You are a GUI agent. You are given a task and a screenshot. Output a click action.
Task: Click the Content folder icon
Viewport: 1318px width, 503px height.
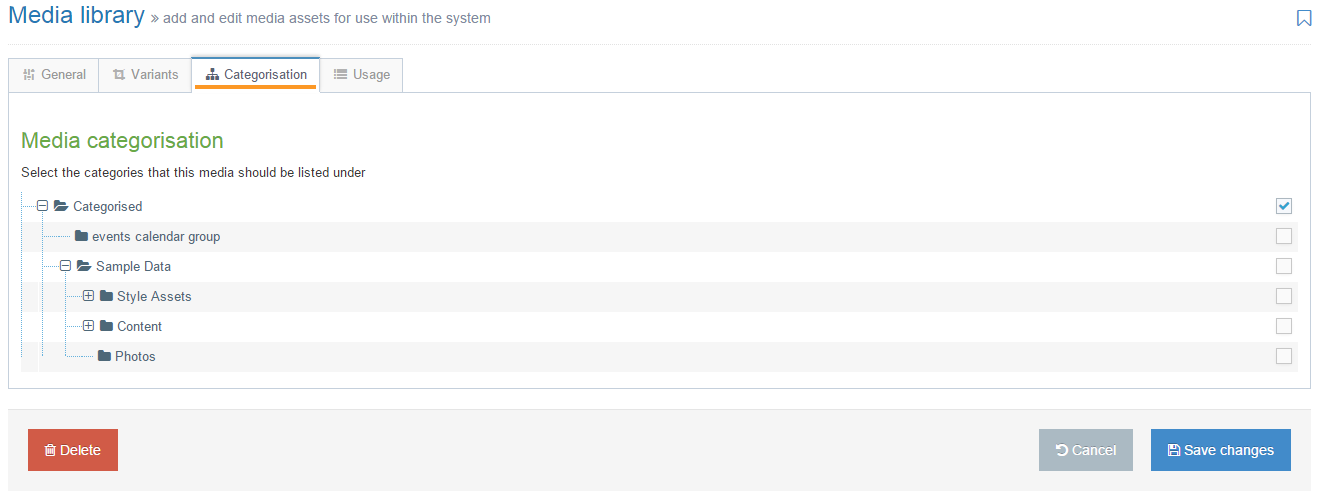[106, 327]
